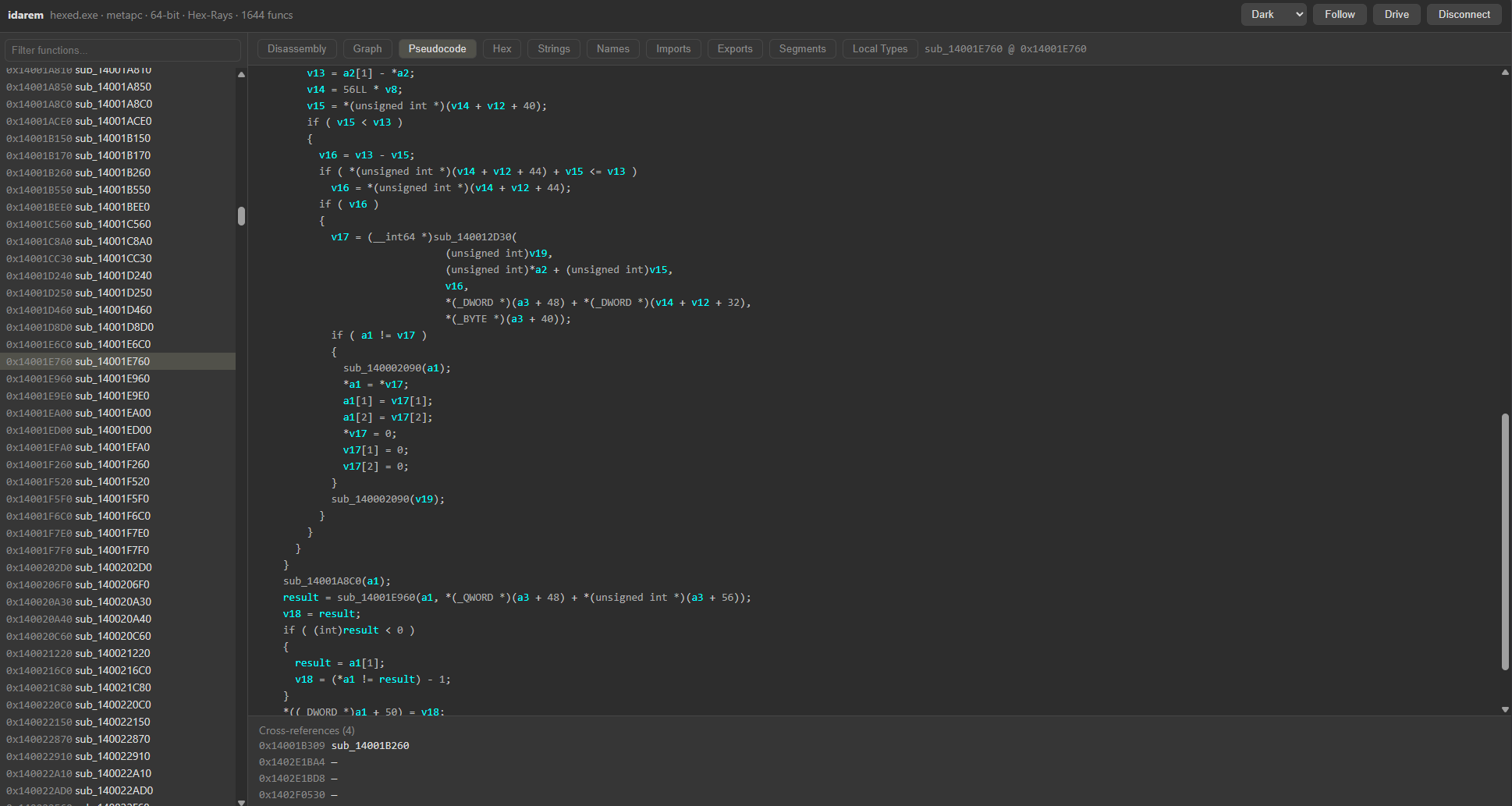
Task: Select function sub_14001EFA0 in list
Action: pyautogui.click(x=118, y=447)
